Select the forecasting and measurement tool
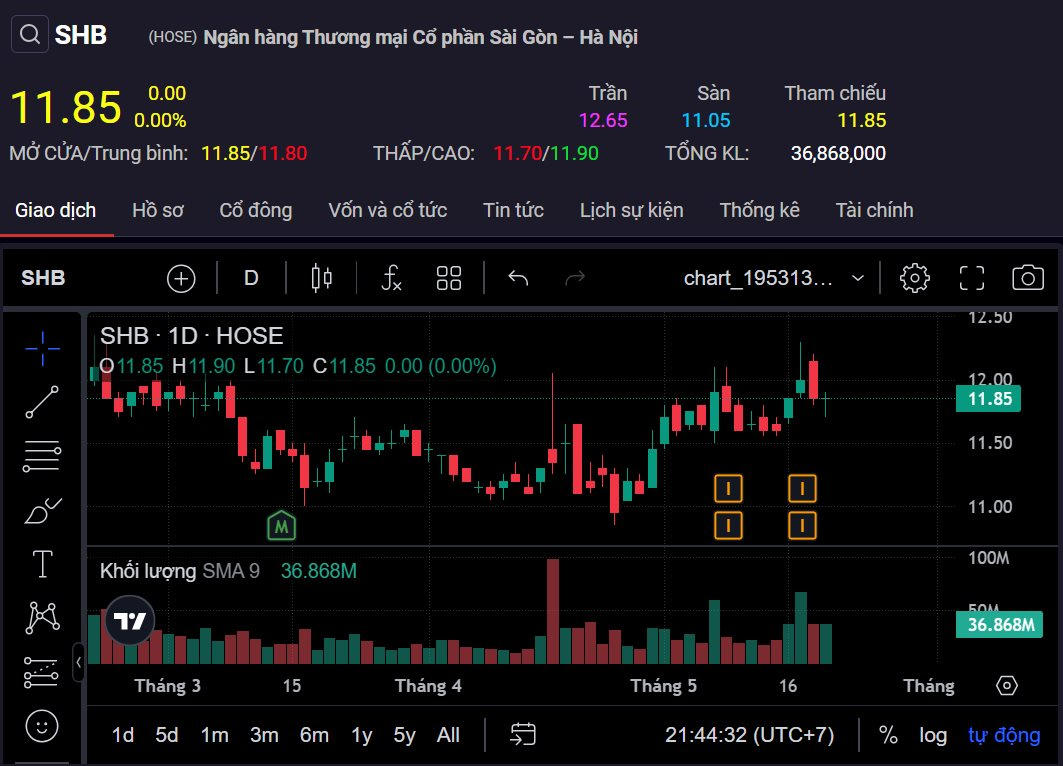Viewport: 1063px width, 766px height. [x=41, y=672]
